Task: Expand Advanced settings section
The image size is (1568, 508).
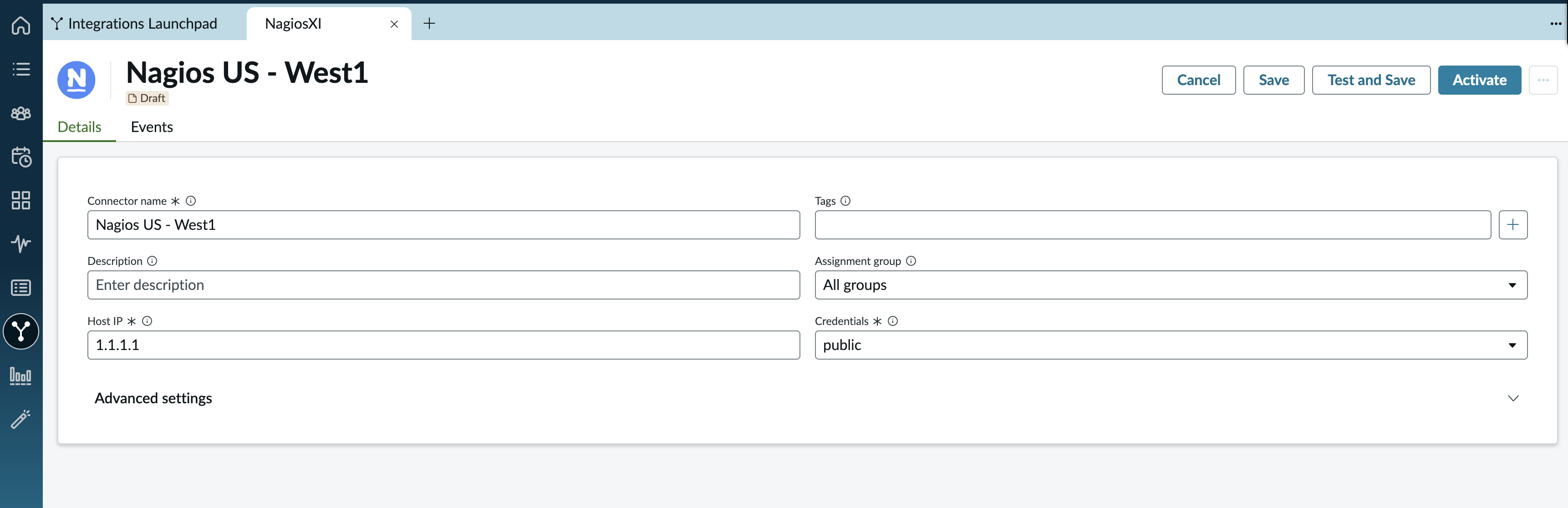Action: point(807,398)
